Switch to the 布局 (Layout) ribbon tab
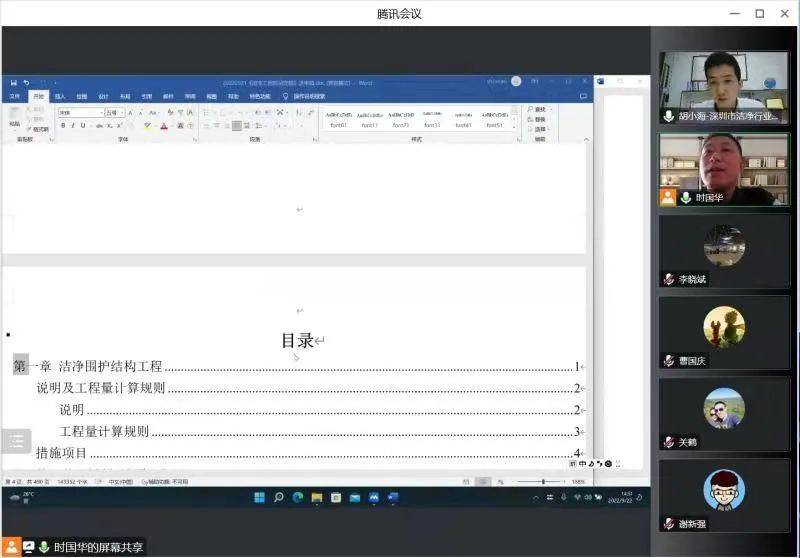 pos(125,96)
